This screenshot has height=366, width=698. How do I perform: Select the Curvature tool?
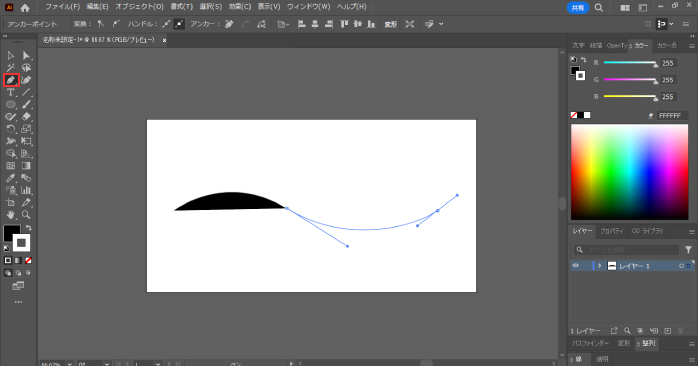tap(26, 80)
